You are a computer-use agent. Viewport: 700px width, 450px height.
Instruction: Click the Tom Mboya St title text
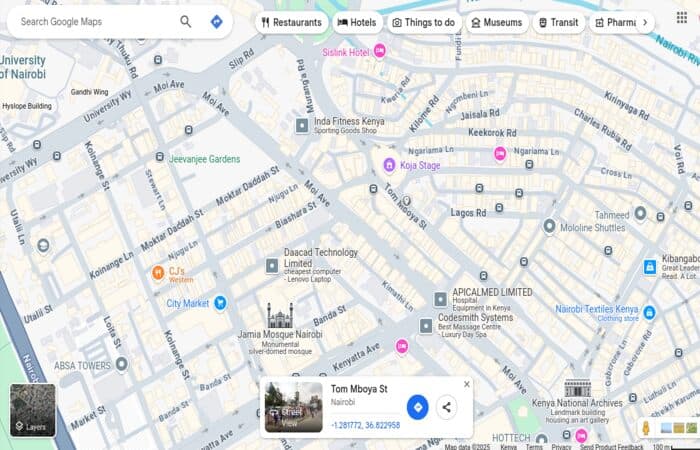[359, 389]
